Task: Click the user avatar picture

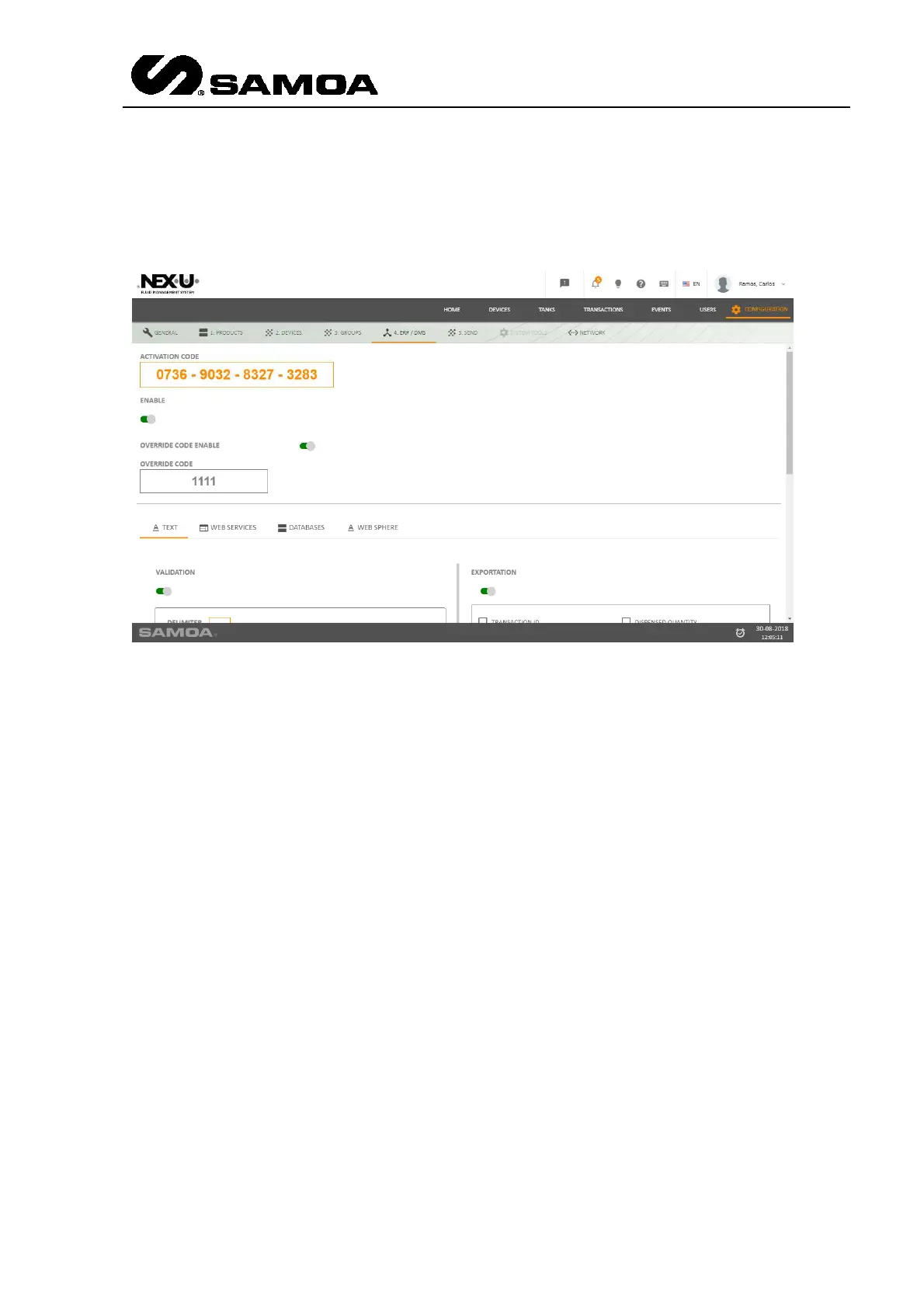Action: [723, 284]
